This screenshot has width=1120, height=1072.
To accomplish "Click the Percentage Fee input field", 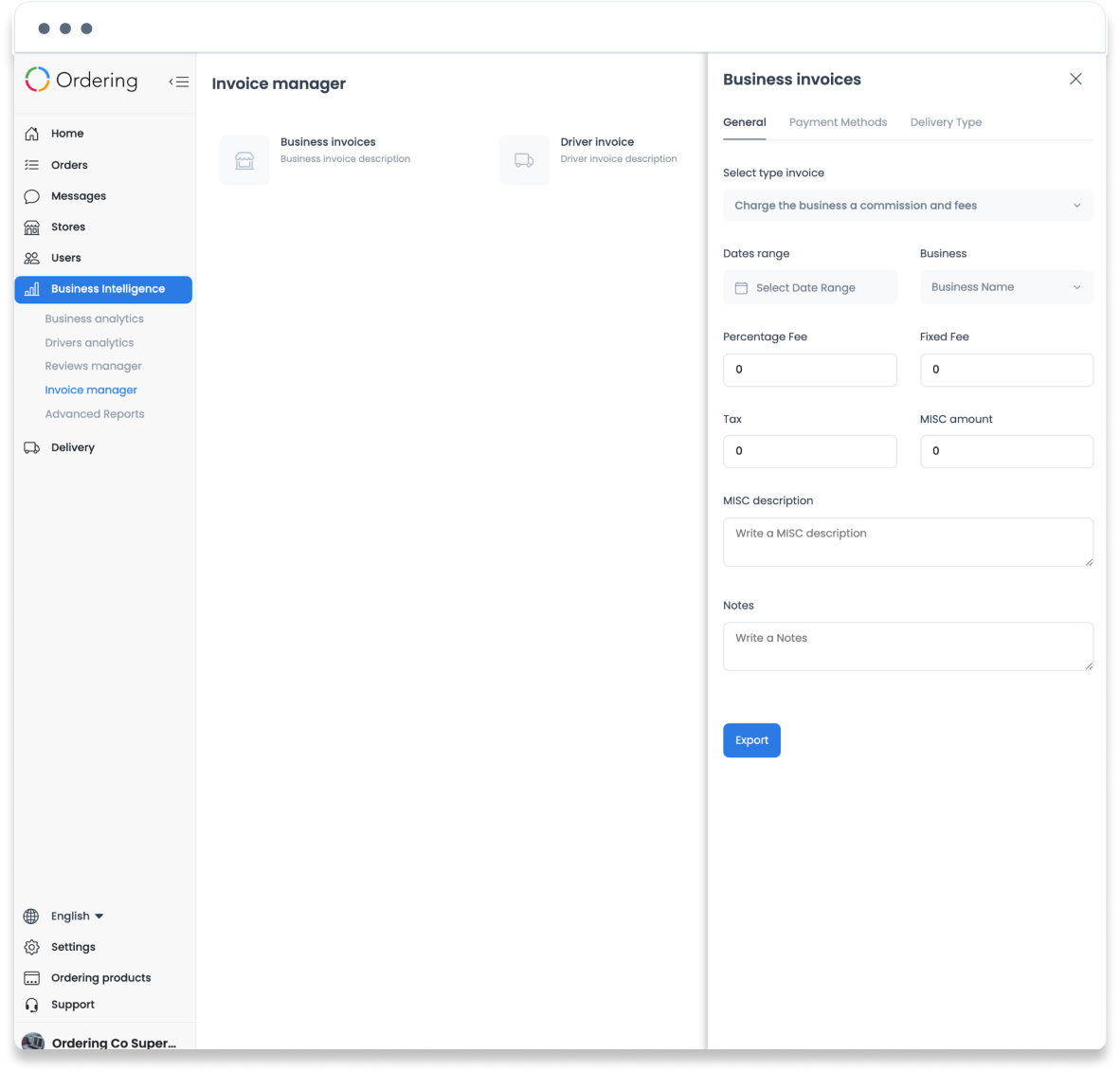I will (810, 371).
